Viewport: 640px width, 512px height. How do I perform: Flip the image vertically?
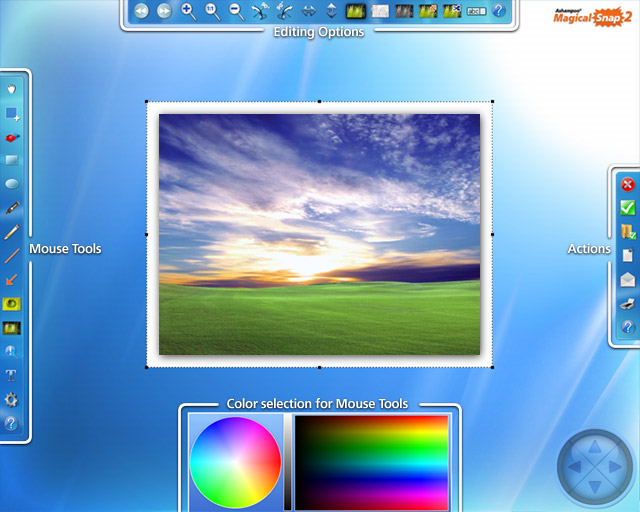point(332,11)
